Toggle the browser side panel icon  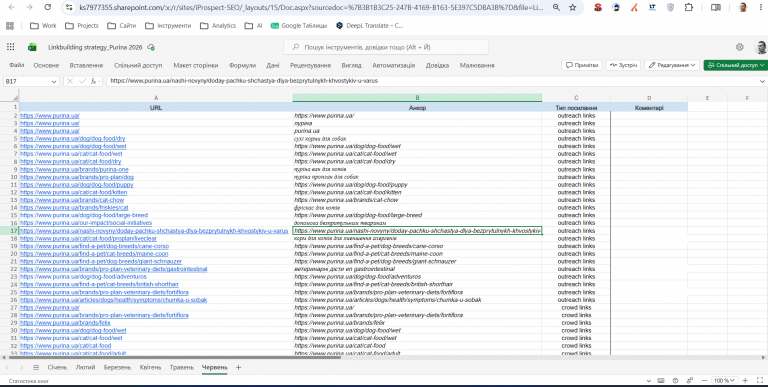pyautogui.click(x=716, y=7)
